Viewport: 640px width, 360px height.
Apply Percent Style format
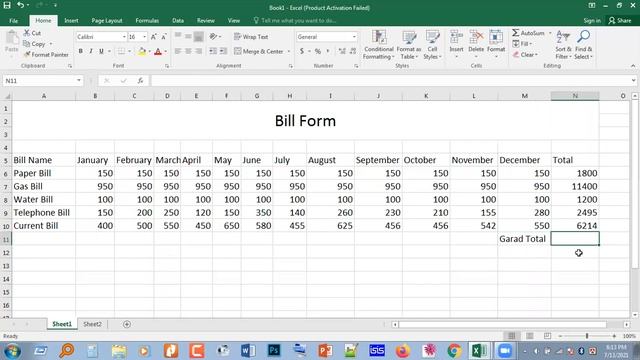click(x=318, y=51)
